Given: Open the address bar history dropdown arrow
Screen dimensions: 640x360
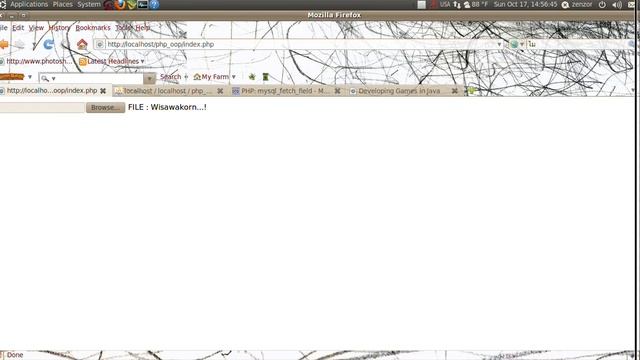Looking at the screenshot, I should [x=499, y=44].
